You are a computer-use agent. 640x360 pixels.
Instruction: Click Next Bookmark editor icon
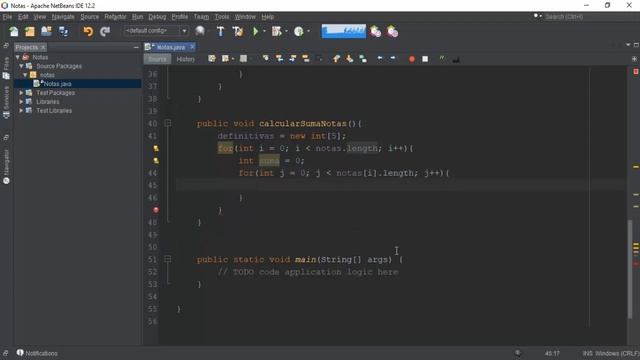[349, 59]
